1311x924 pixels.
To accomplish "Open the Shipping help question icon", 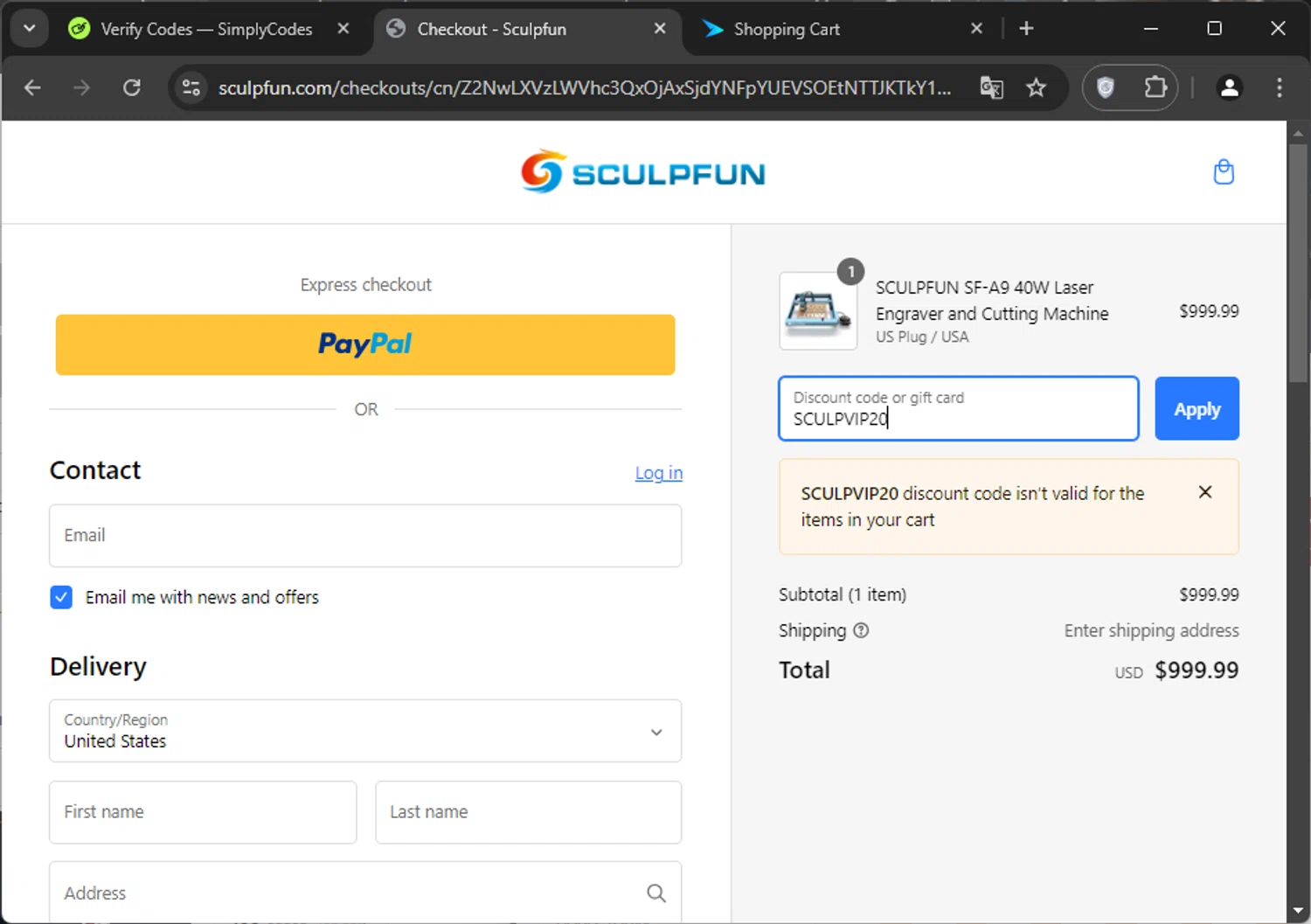I will [x=861, y=630].
